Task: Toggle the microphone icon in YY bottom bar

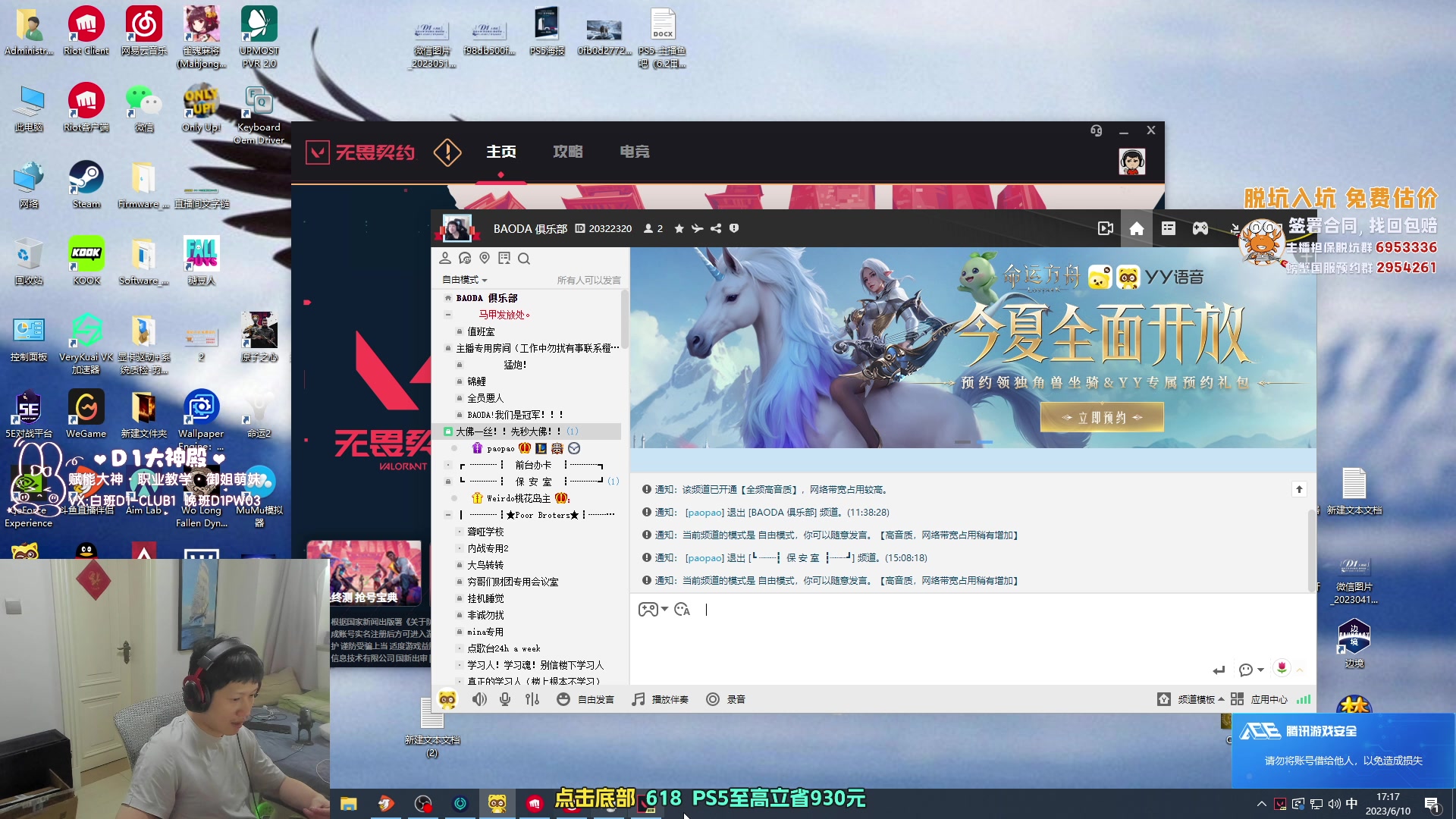Action: [505, 699]
